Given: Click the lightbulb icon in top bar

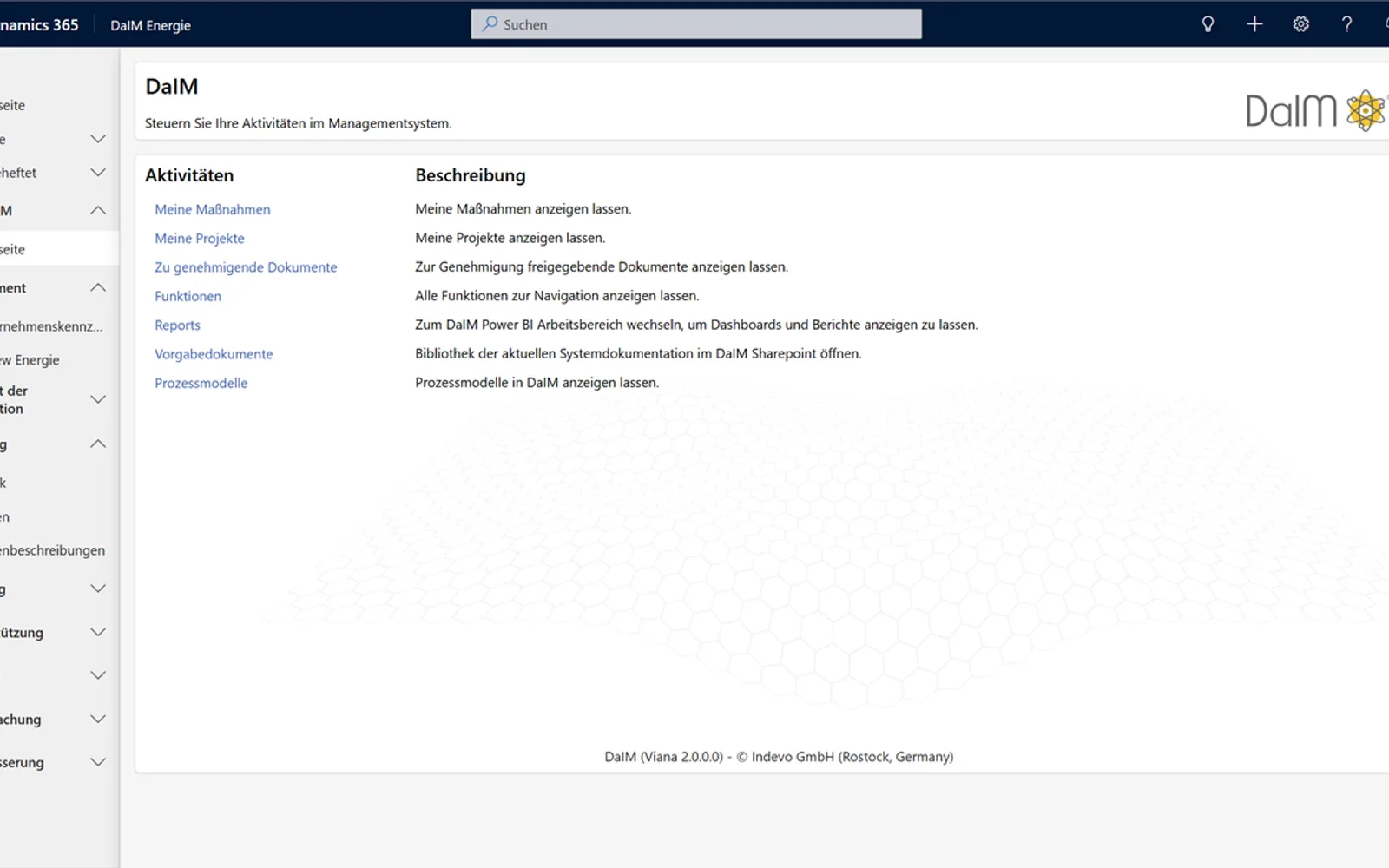Looking at the screenshot, I should pos(1208,24).
